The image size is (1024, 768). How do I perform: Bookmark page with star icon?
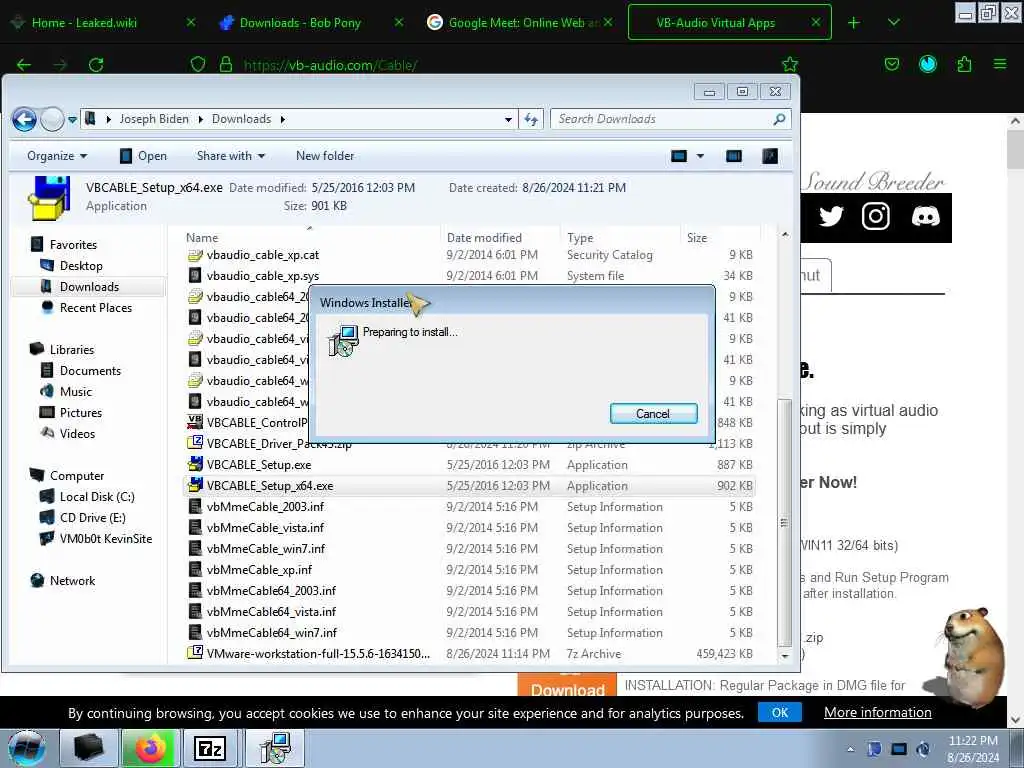pos(790,64)
